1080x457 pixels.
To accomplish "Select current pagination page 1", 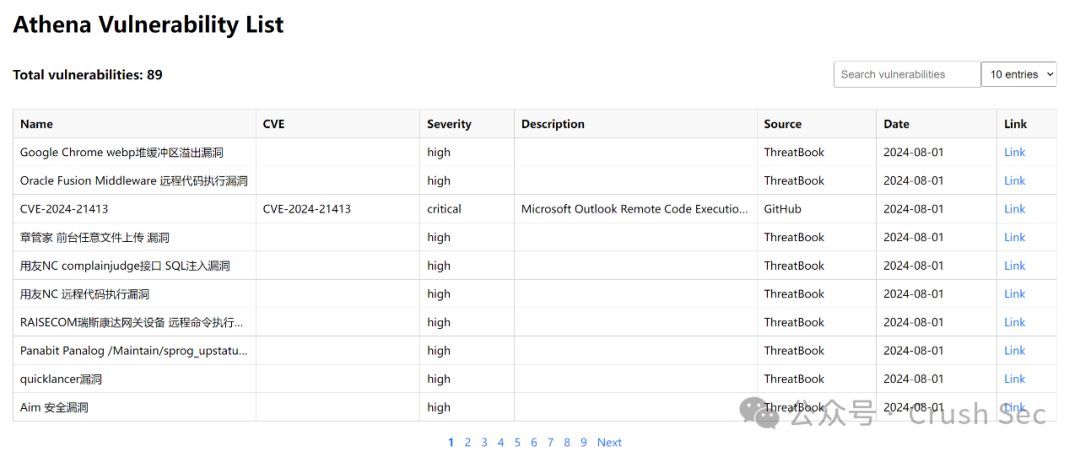I will (x=451, y=443).
